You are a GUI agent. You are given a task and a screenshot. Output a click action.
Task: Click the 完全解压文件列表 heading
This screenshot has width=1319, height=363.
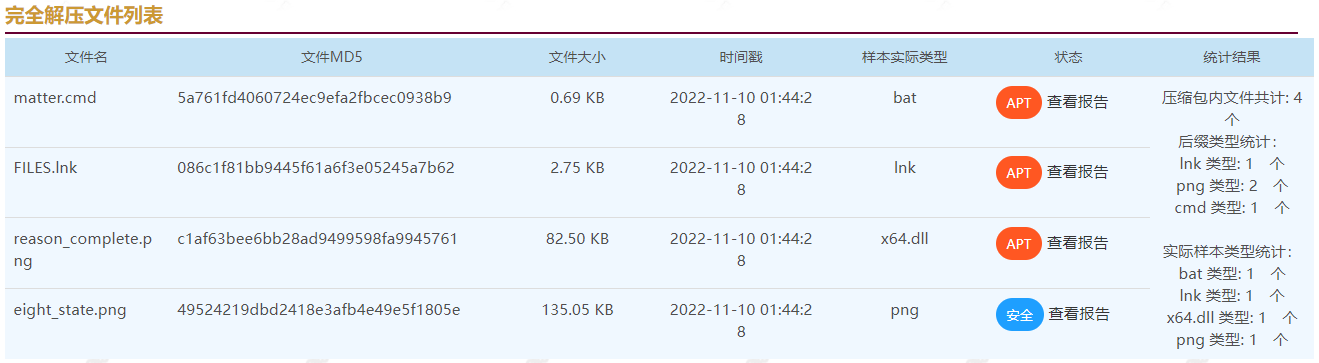[x=84, y=15]
